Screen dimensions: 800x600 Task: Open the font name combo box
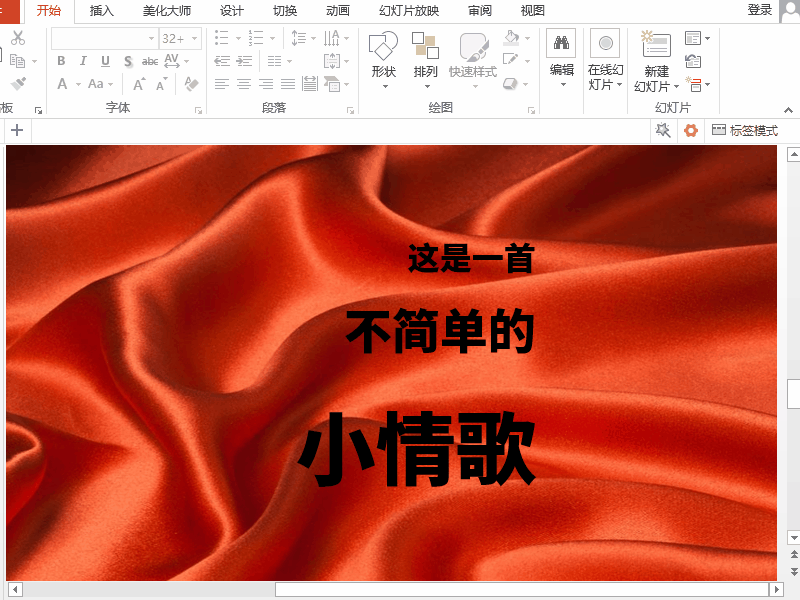pyautogui.click(x=105, y=38)
